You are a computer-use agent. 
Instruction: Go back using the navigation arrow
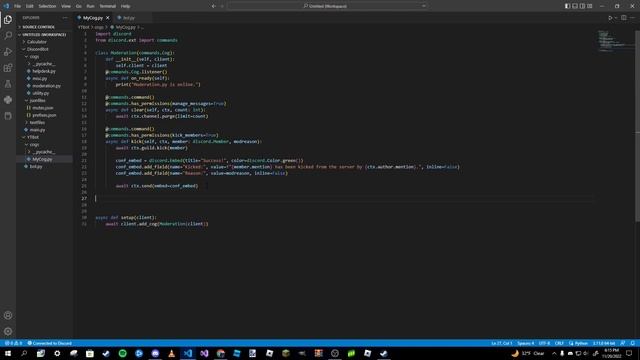coord(213,6)
